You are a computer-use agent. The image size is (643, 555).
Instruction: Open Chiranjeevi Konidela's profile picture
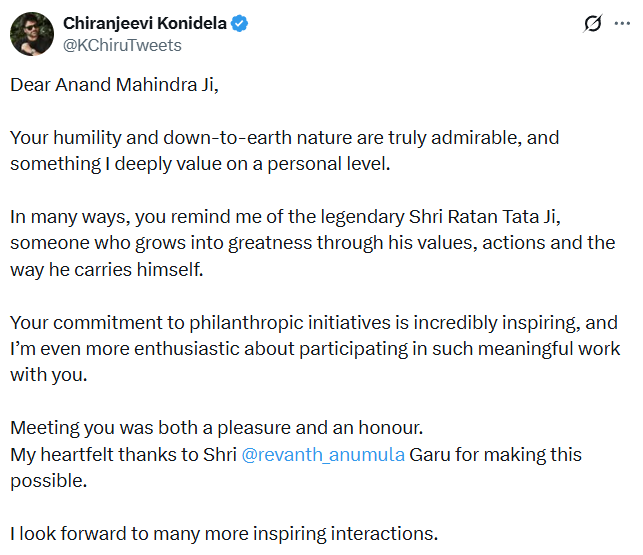coord(32,34)
